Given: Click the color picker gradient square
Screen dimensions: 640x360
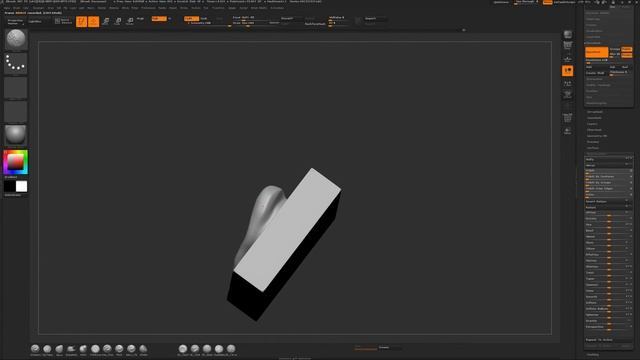Looking at the screenshot, I should tap(16, 162).
